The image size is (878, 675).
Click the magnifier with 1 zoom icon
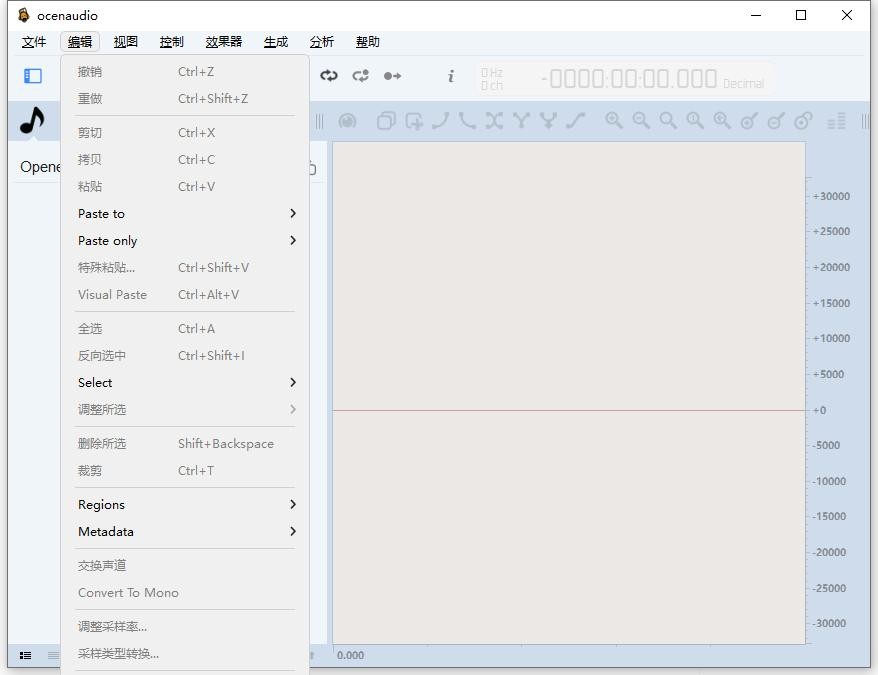(695, 120)
